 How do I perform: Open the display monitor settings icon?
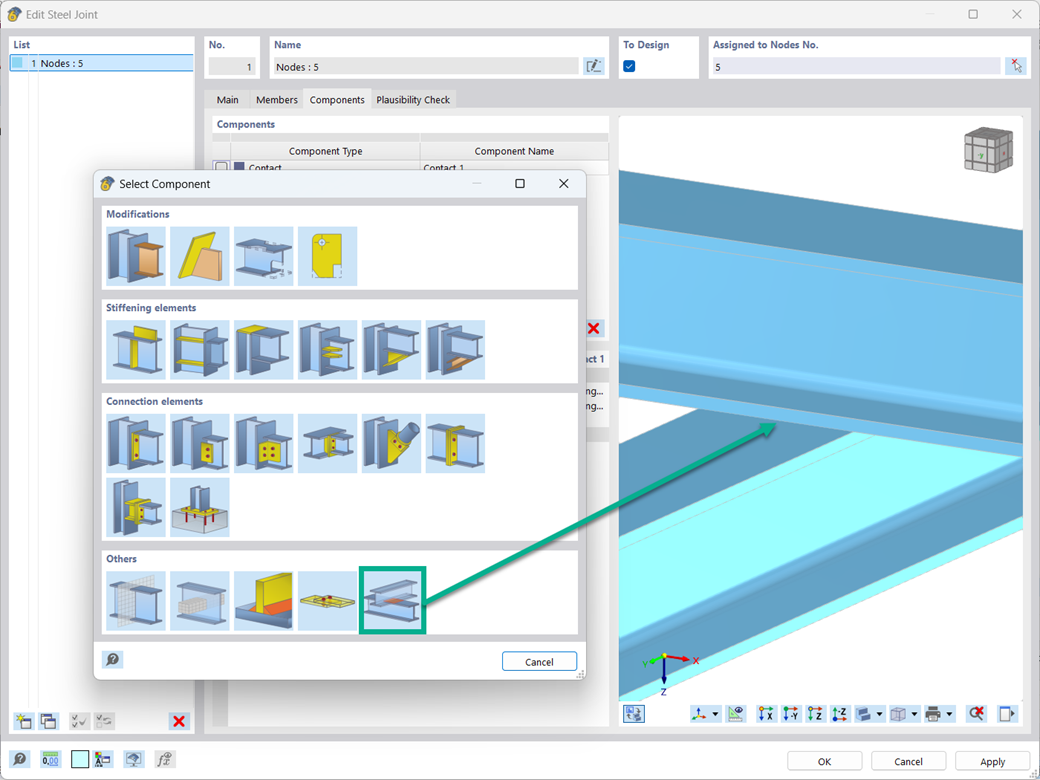point(133,759)
